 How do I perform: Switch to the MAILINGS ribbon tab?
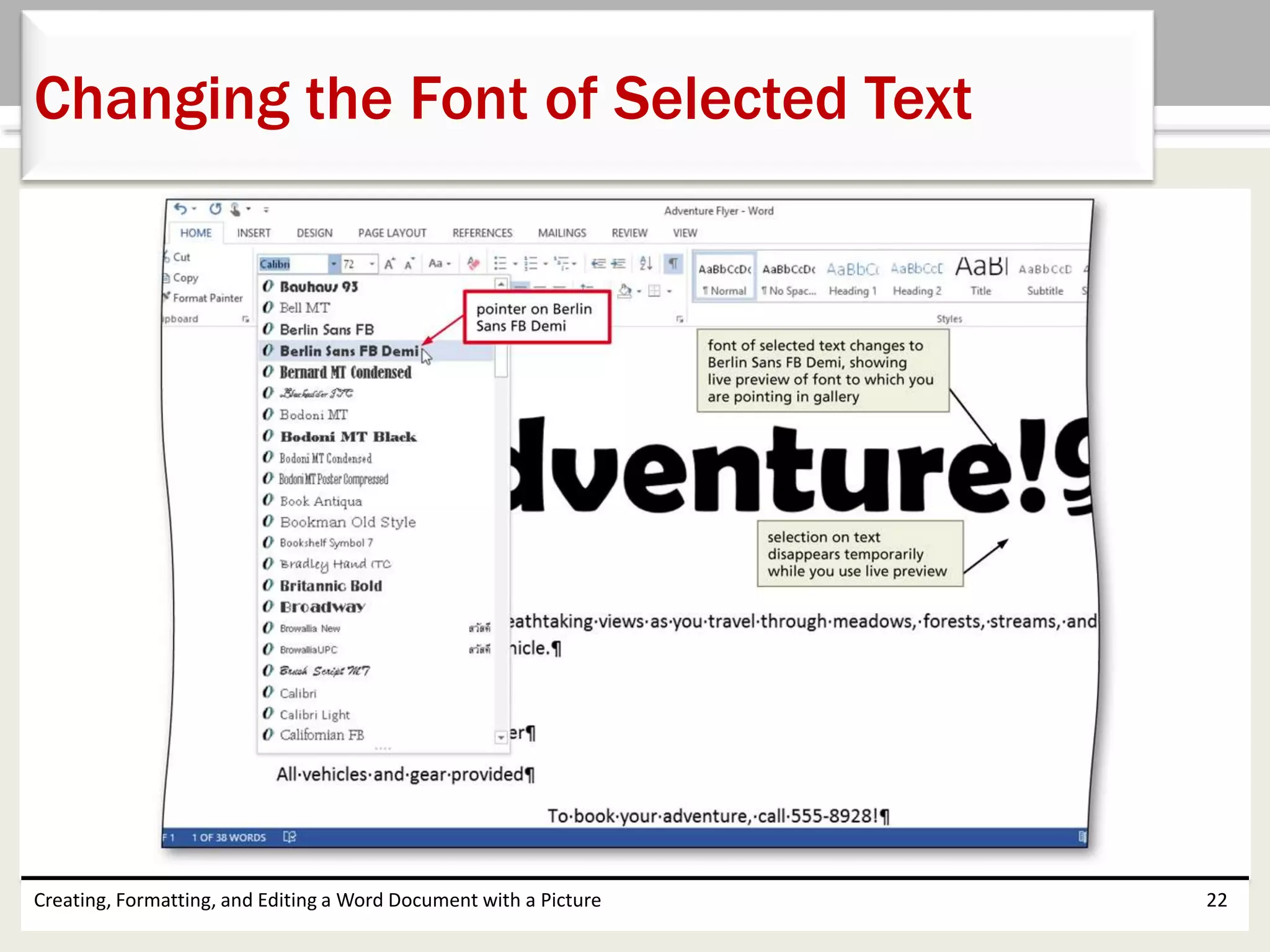pyautogui.click(x=562, y=233)
